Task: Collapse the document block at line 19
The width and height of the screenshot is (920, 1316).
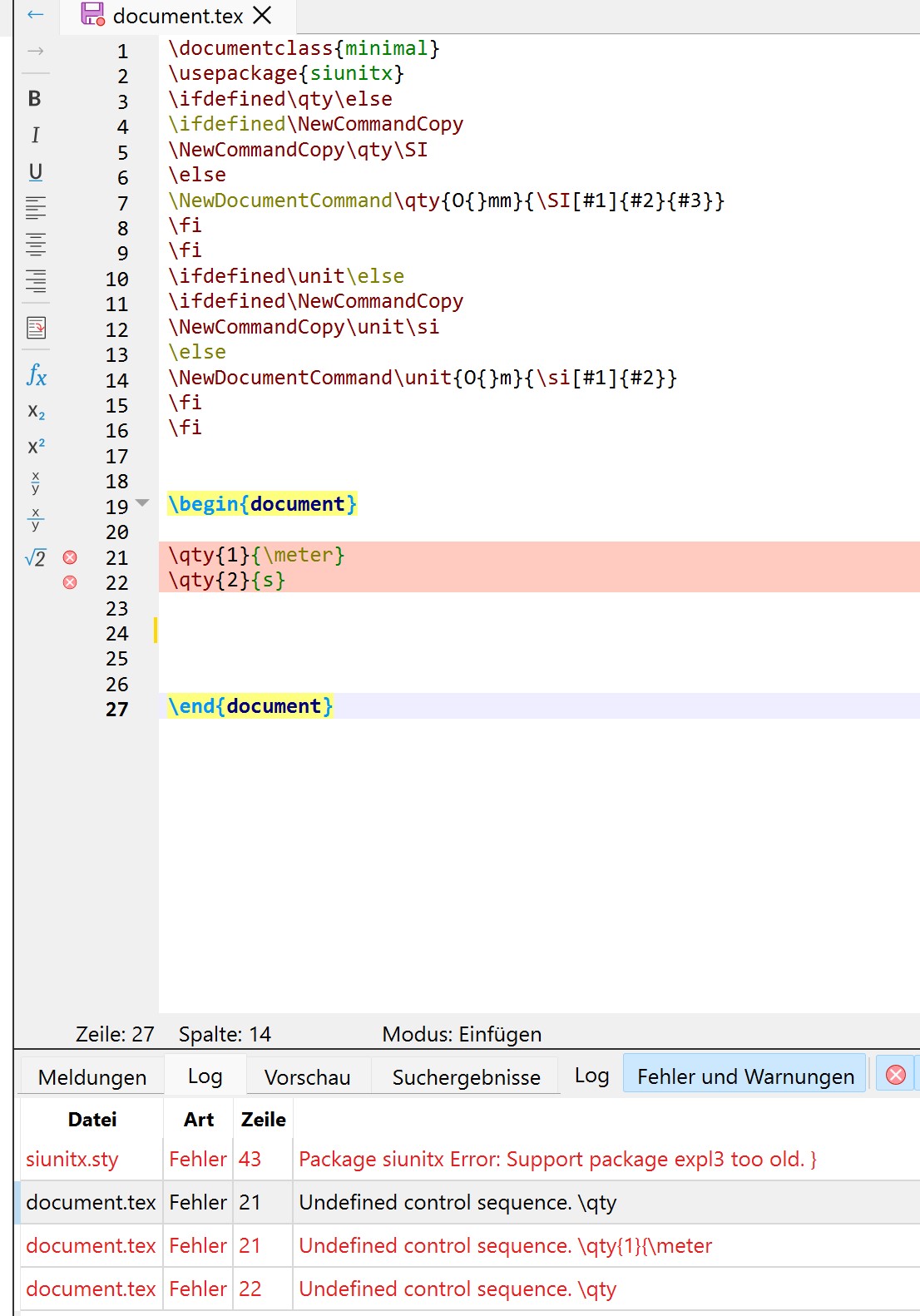Action: click(142, 503)
